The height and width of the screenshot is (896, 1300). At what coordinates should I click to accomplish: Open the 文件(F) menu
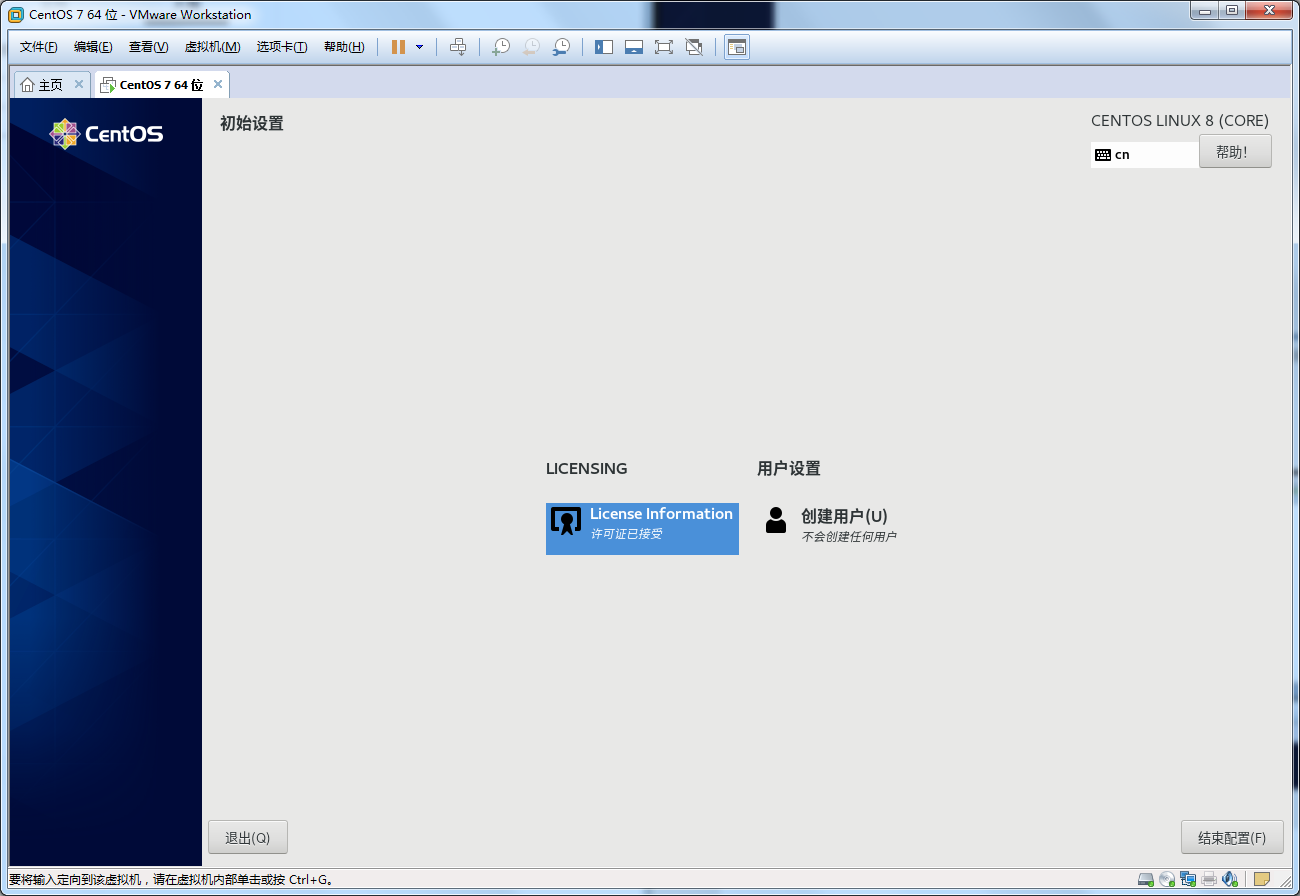click(x=39, y=47)
